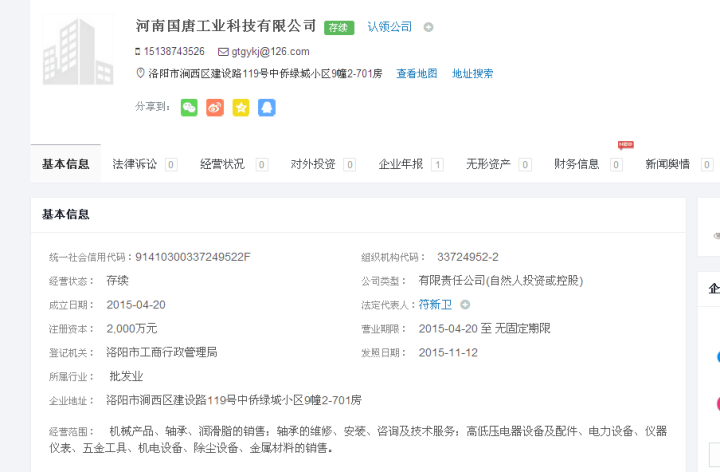Open the 财务信息 tab
Image resolution: width=720 pixels, height=472 pixels.
pos(577,164)
